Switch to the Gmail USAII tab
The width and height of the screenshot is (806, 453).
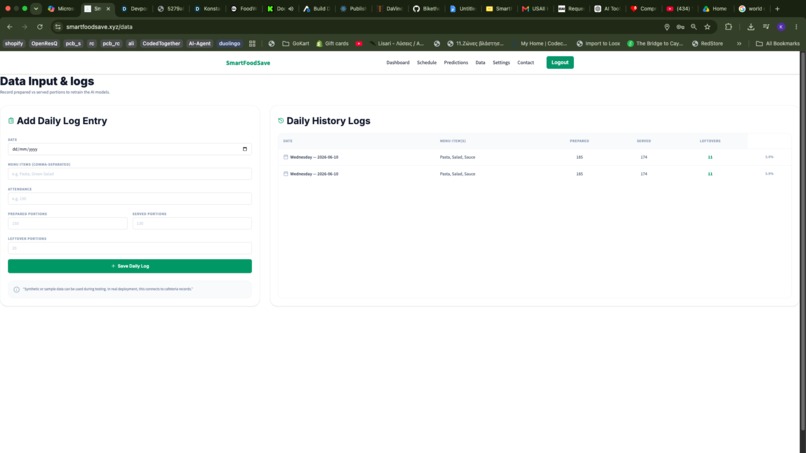[x=534, y=9]
